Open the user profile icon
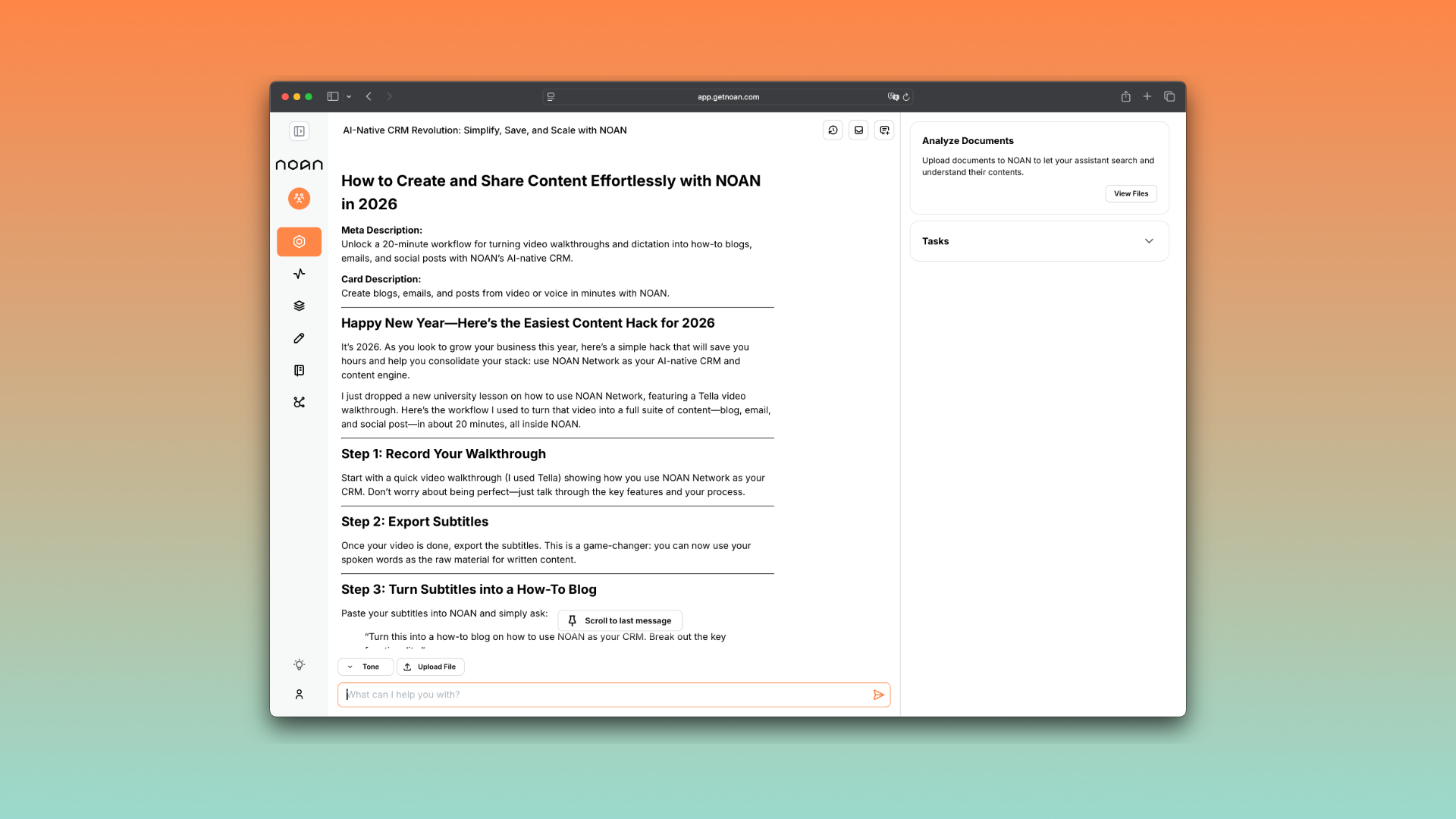This screenshot has height=819, width=1456. [299, 694]
